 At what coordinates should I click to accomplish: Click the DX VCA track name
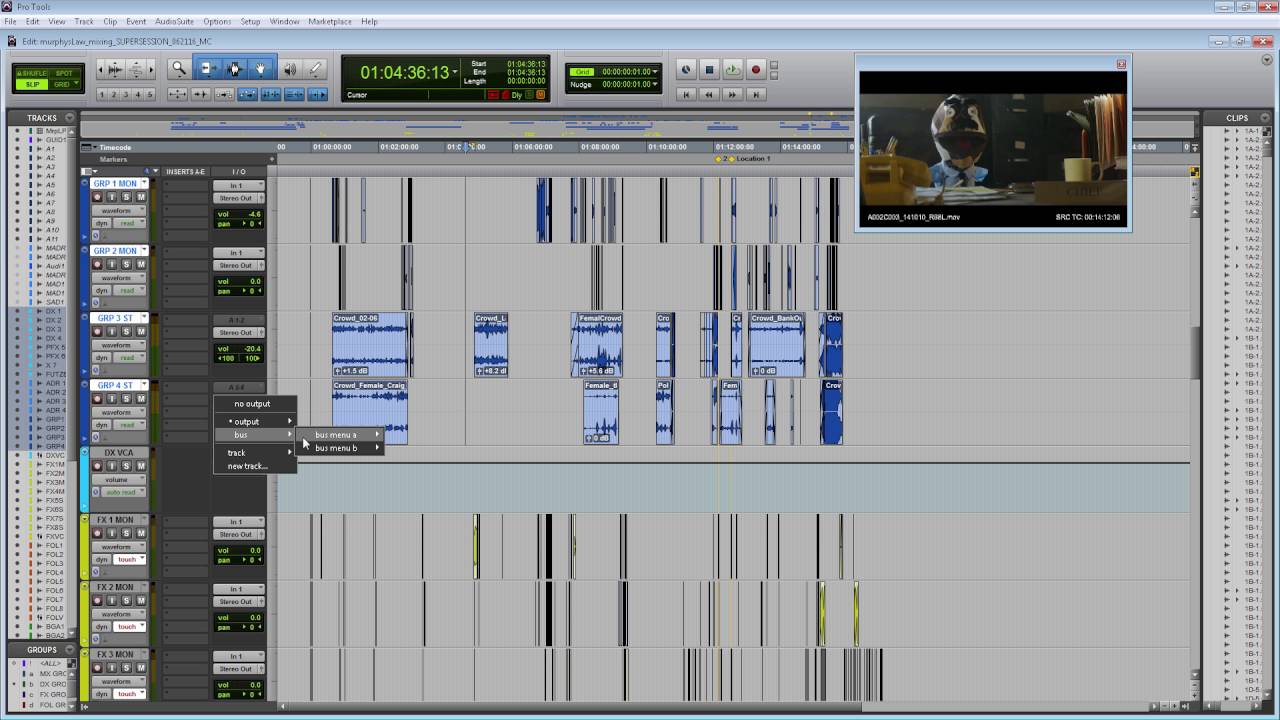point(118,453)
